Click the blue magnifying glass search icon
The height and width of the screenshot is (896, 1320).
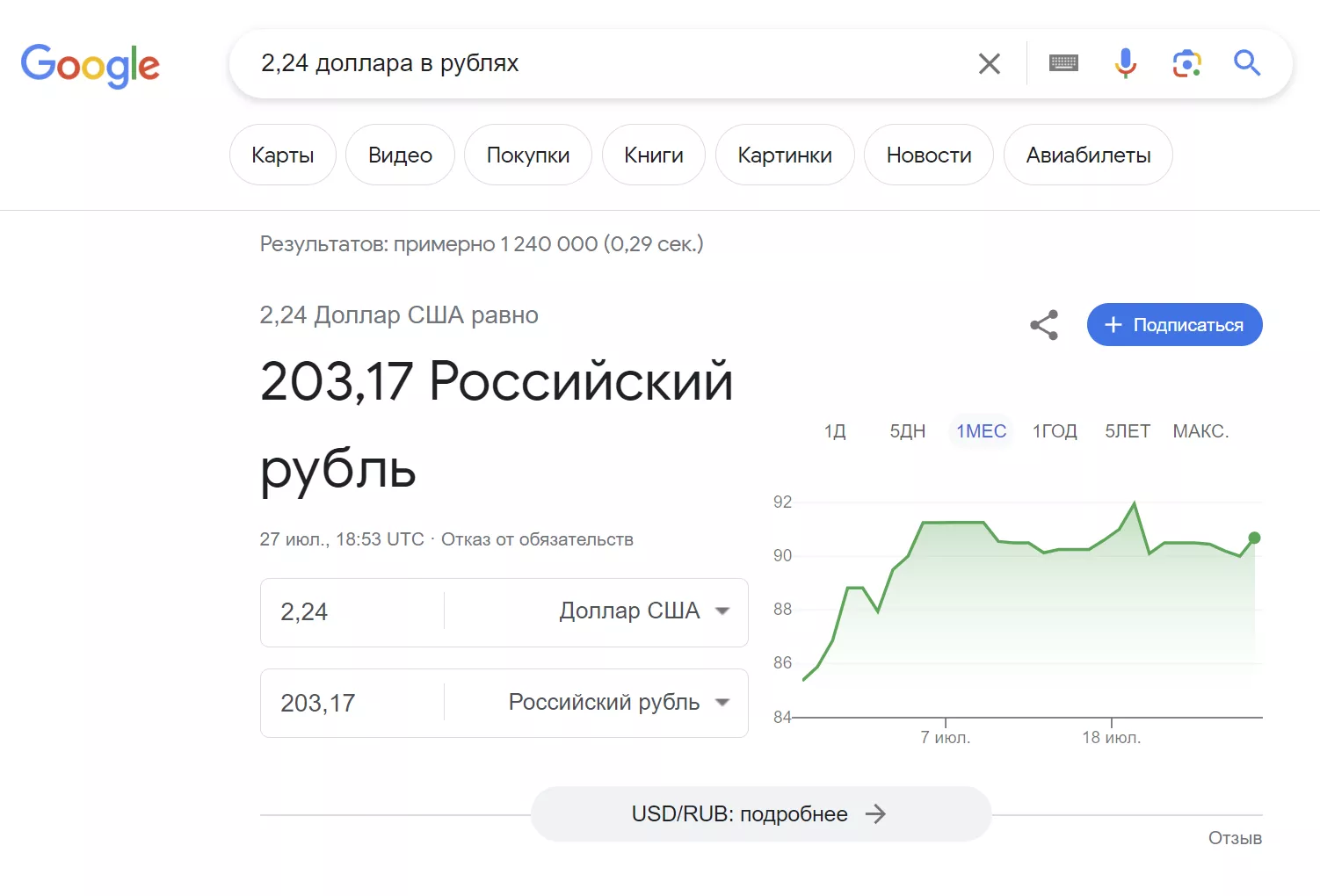[x=1247, y=63]
